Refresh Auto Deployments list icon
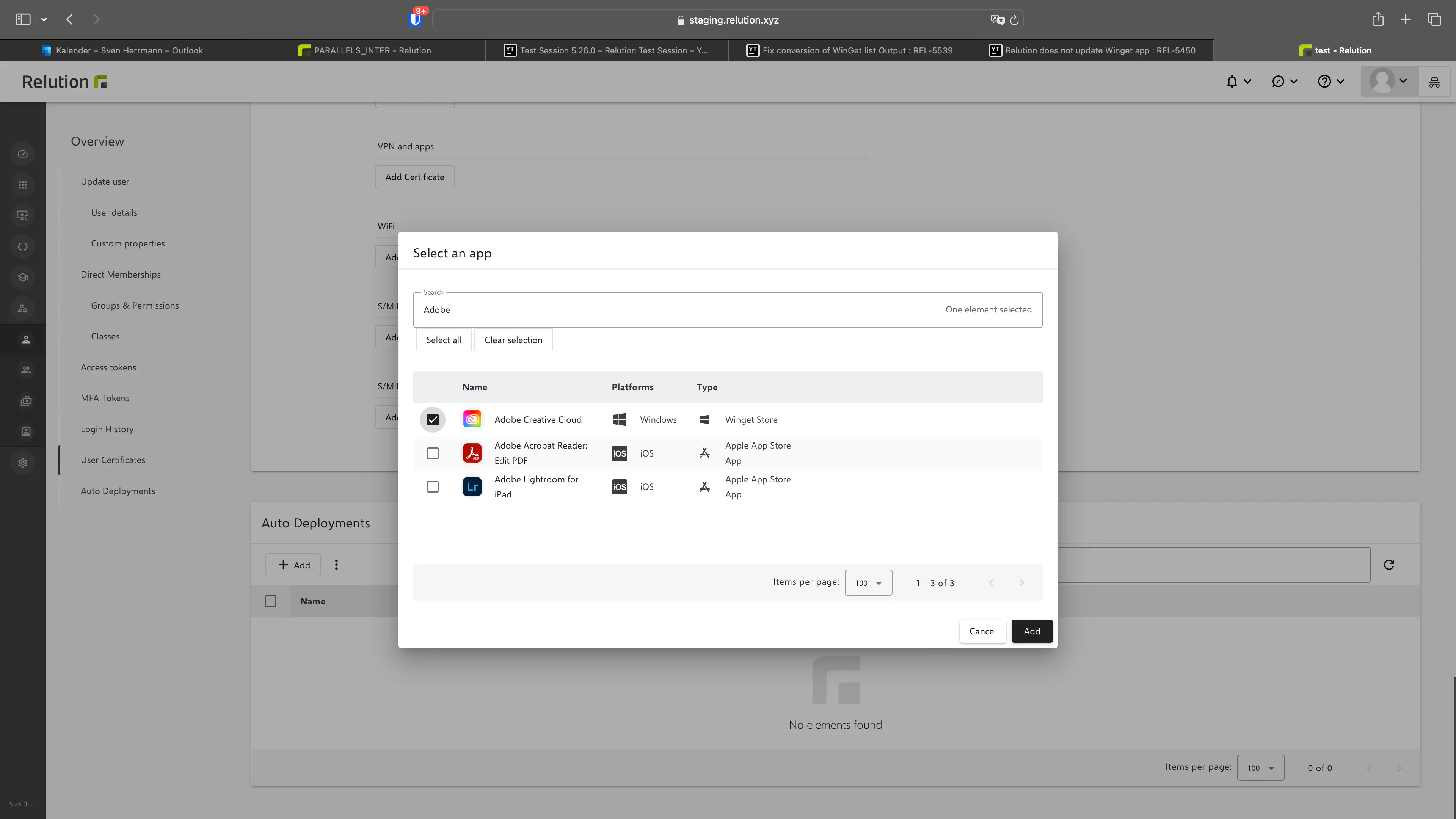Viewport: 1456px width, 819px height. [1389, 564]
